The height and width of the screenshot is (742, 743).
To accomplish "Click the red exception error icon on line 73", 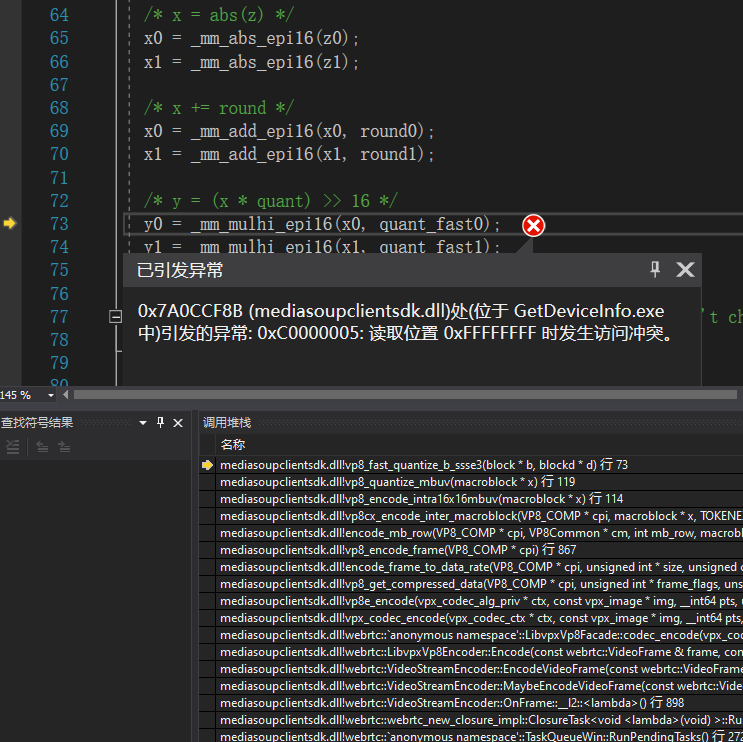I will pos(534,226).
